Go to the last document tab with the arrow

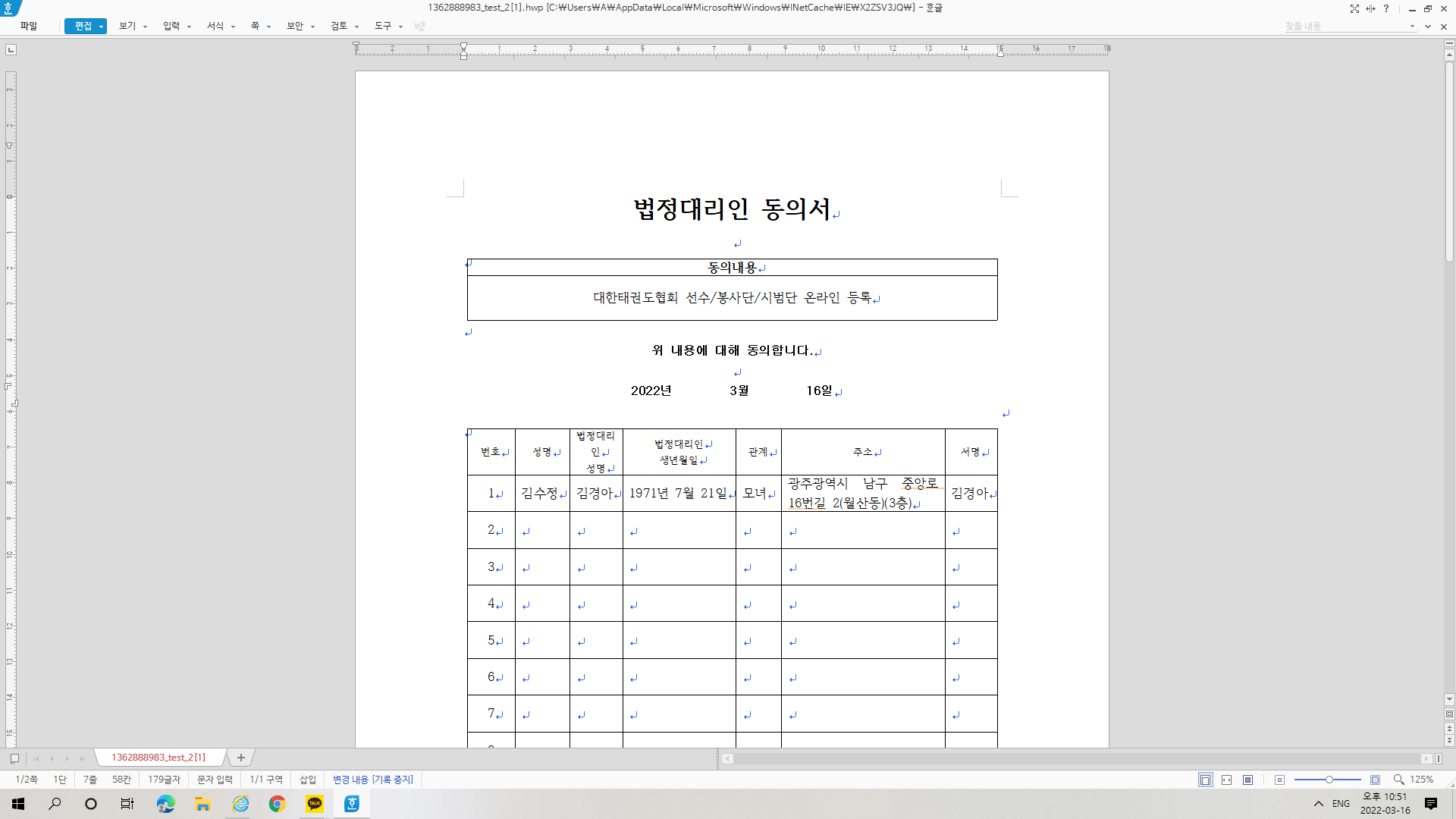83,758
